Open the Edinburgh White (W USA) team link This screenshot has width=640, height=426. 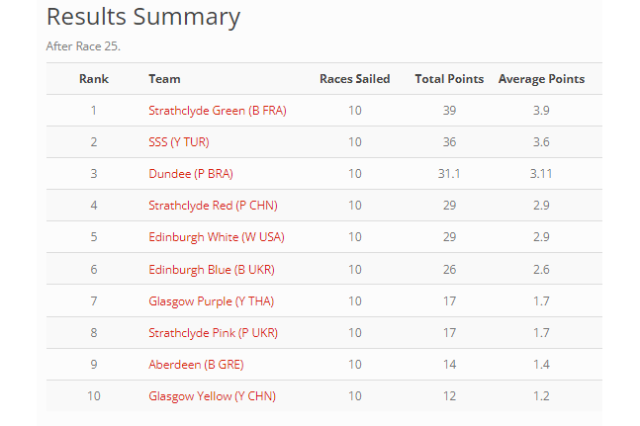tap(213, 237)
